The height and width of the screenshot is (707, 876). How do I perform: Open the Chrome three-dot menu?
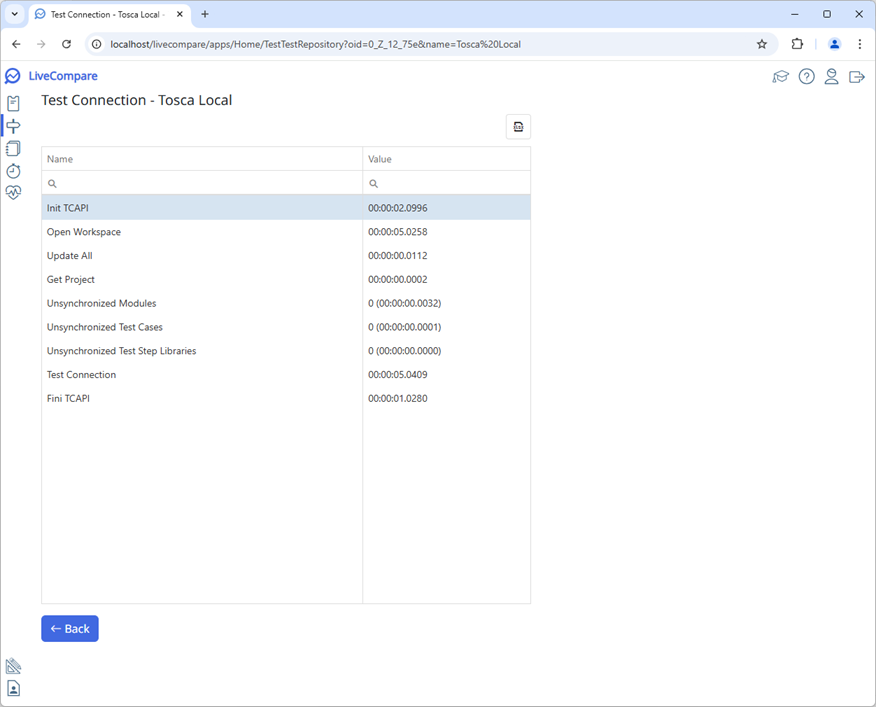860,44
